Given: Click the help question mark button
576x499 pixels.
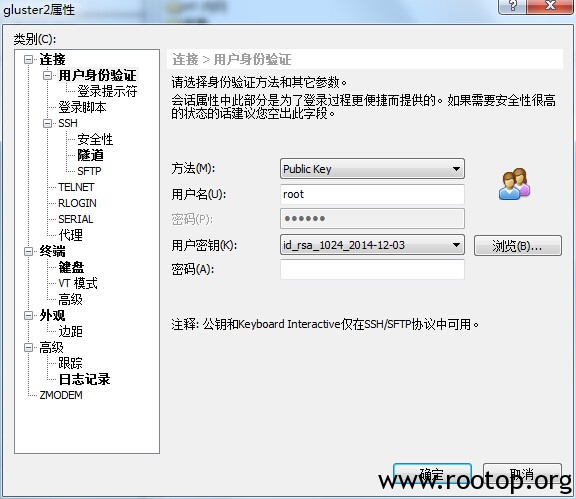Looking at the screenshot, I should click(513, 6).
